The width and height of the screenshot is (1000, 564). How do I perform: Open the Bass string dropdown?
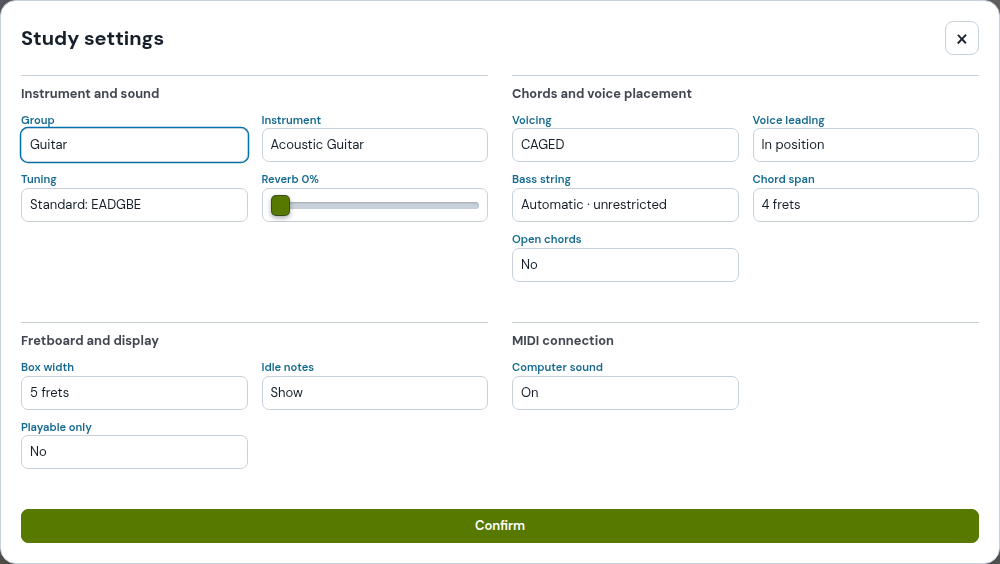625,205
